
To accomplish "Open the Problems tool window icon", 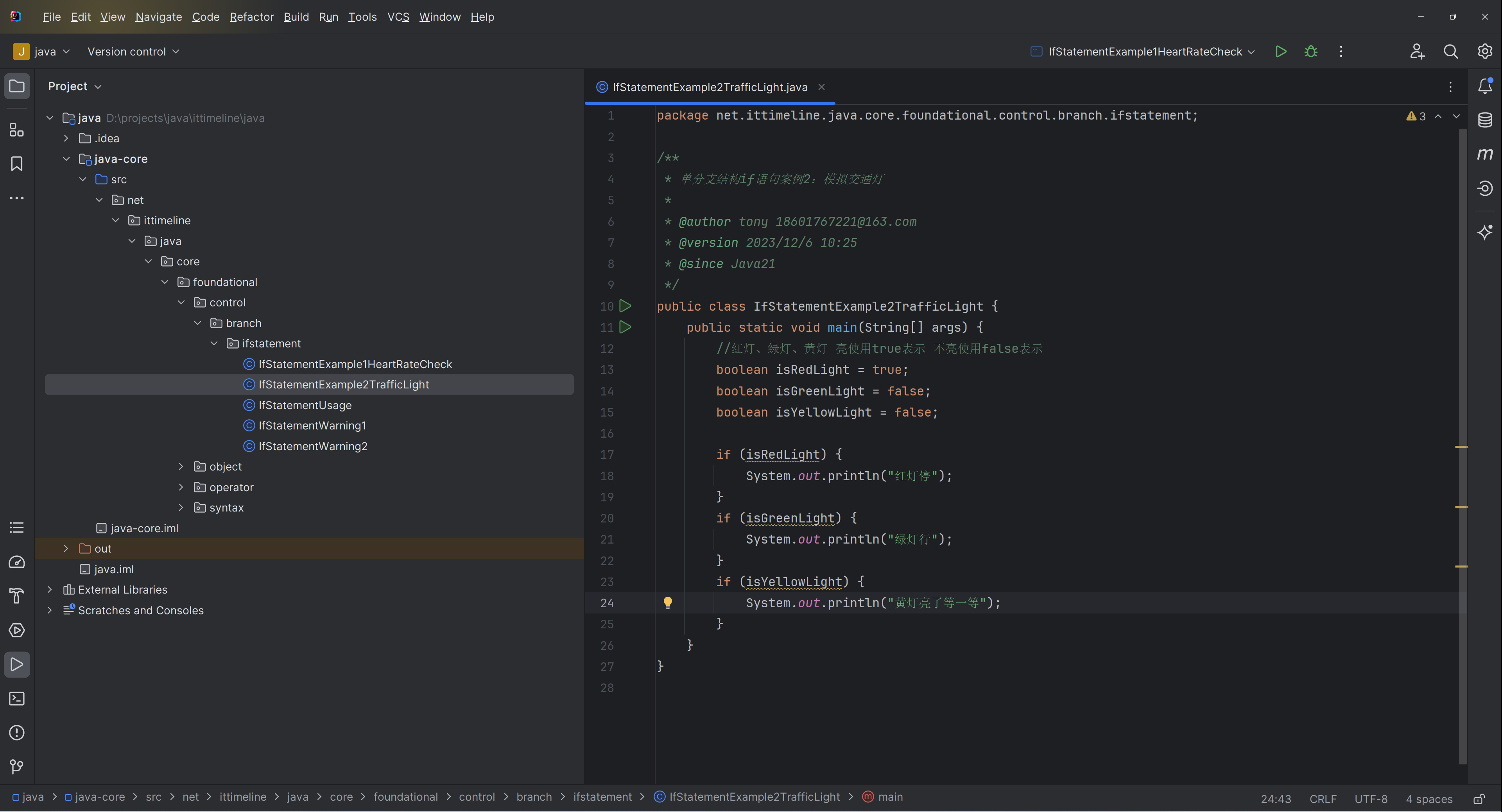I will pos(17,733).
